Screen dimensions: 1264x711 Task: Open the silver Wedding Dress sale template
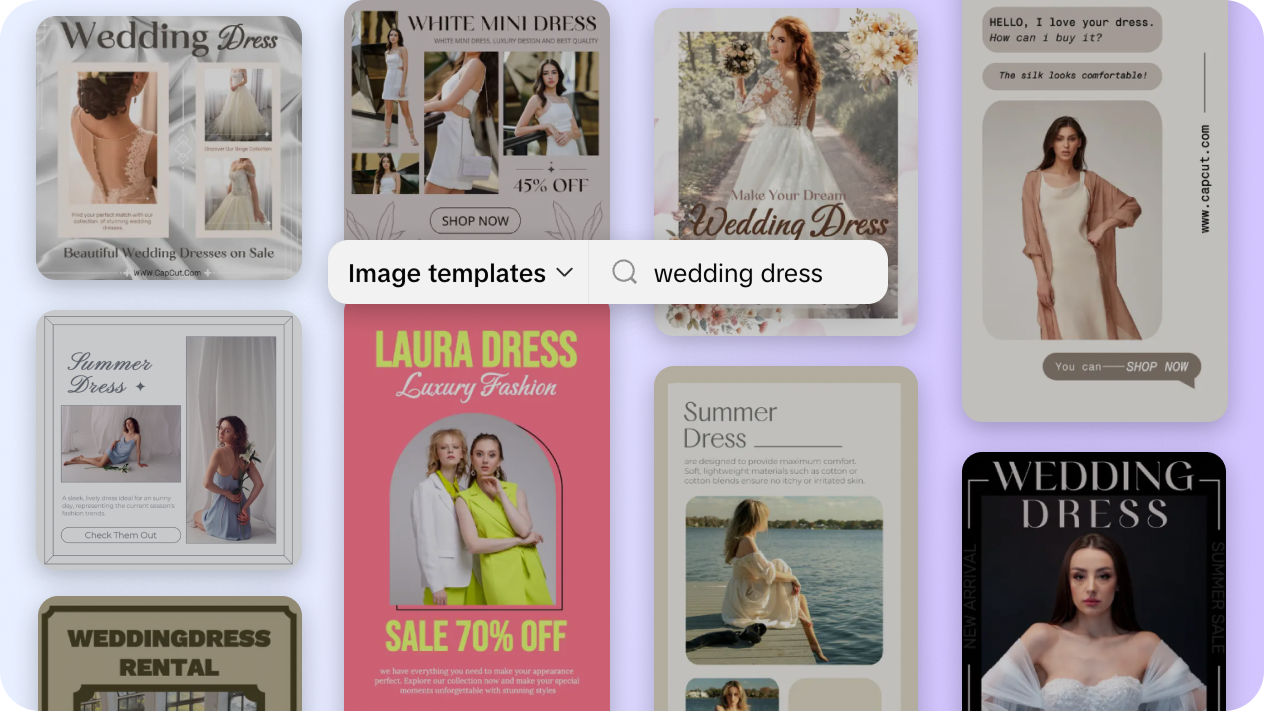169,148
